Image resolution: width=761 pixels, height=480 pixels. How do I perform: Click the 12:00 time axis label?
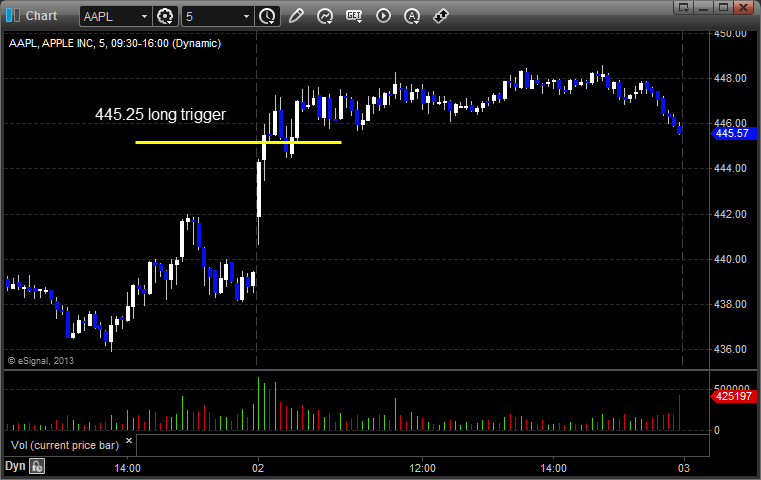[422, 468]
